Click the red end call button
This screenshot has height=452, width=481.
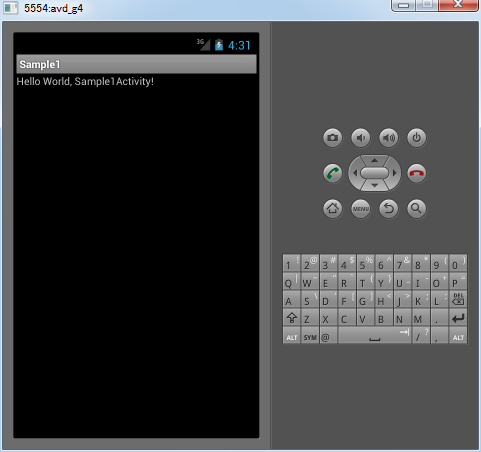pos(416,173)
